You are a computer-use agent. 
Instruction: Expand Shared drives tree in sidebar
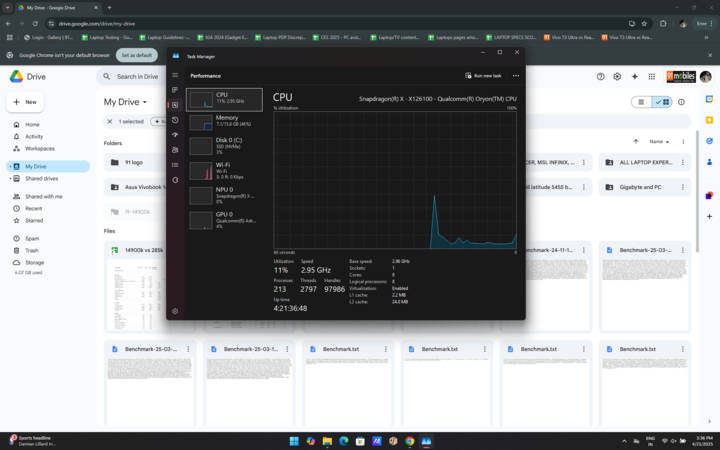(10, 178)
